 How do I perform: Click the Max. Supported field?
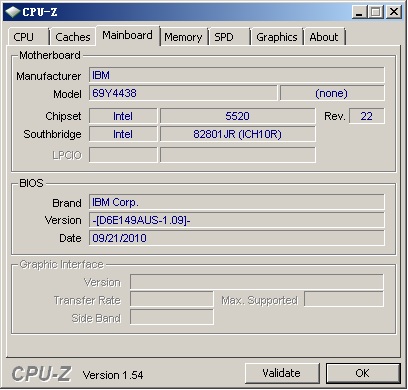coord(344,299)
